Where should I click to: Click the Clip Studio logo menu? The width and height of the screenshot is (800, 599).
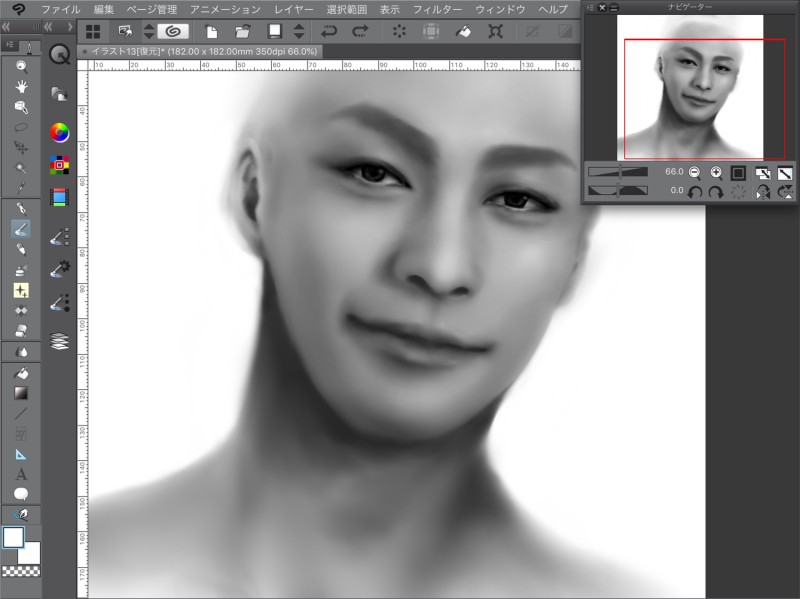click(x=18, y=9)
